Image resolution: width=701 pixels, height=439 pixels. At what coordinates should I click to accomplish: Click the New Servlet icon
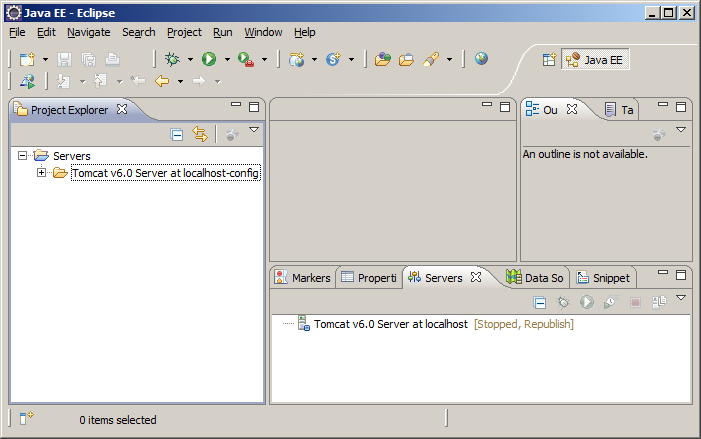(334, 59)
